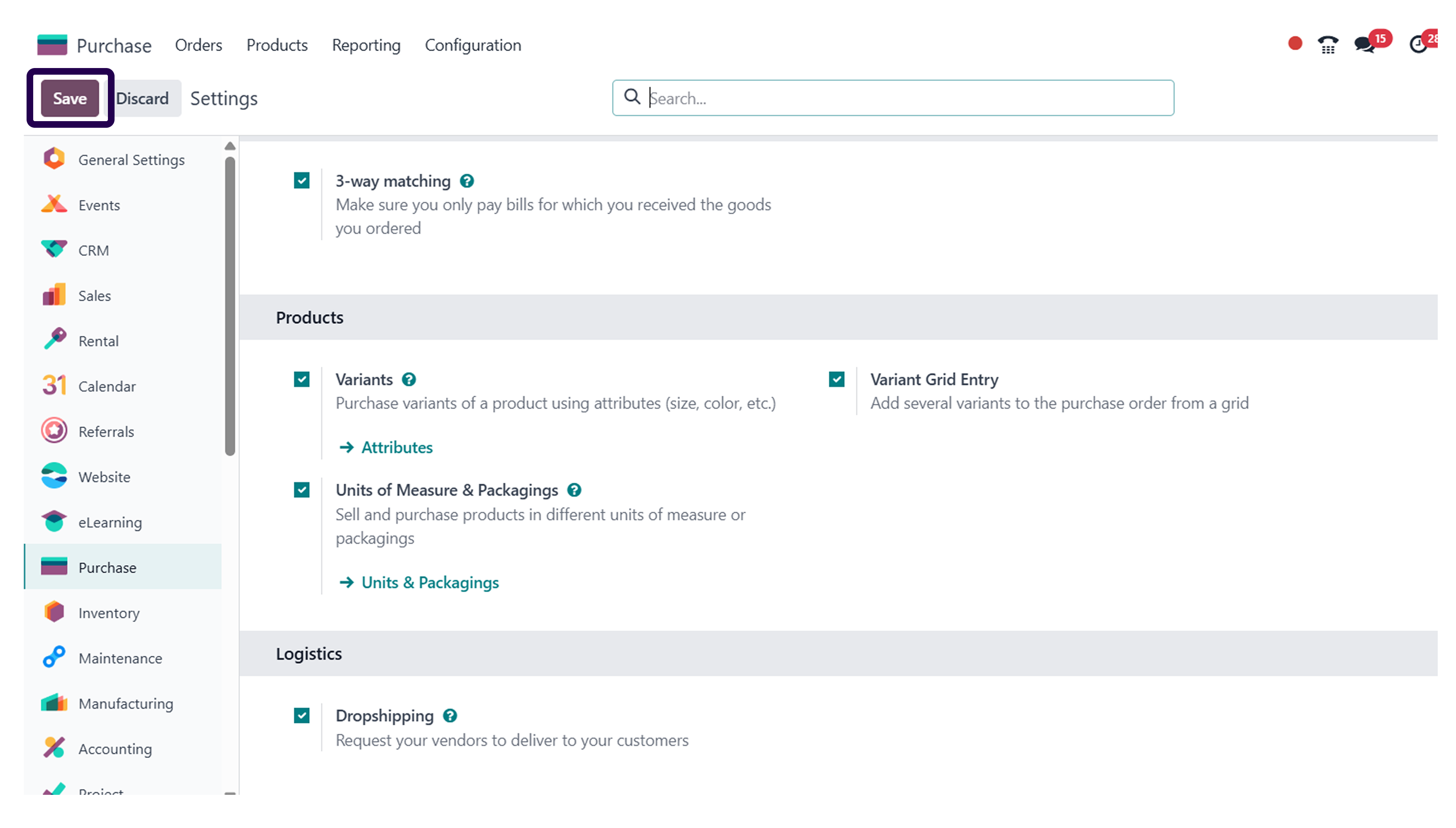
Task: Open the chat messages icon
Action: (x=1364, y=44)
